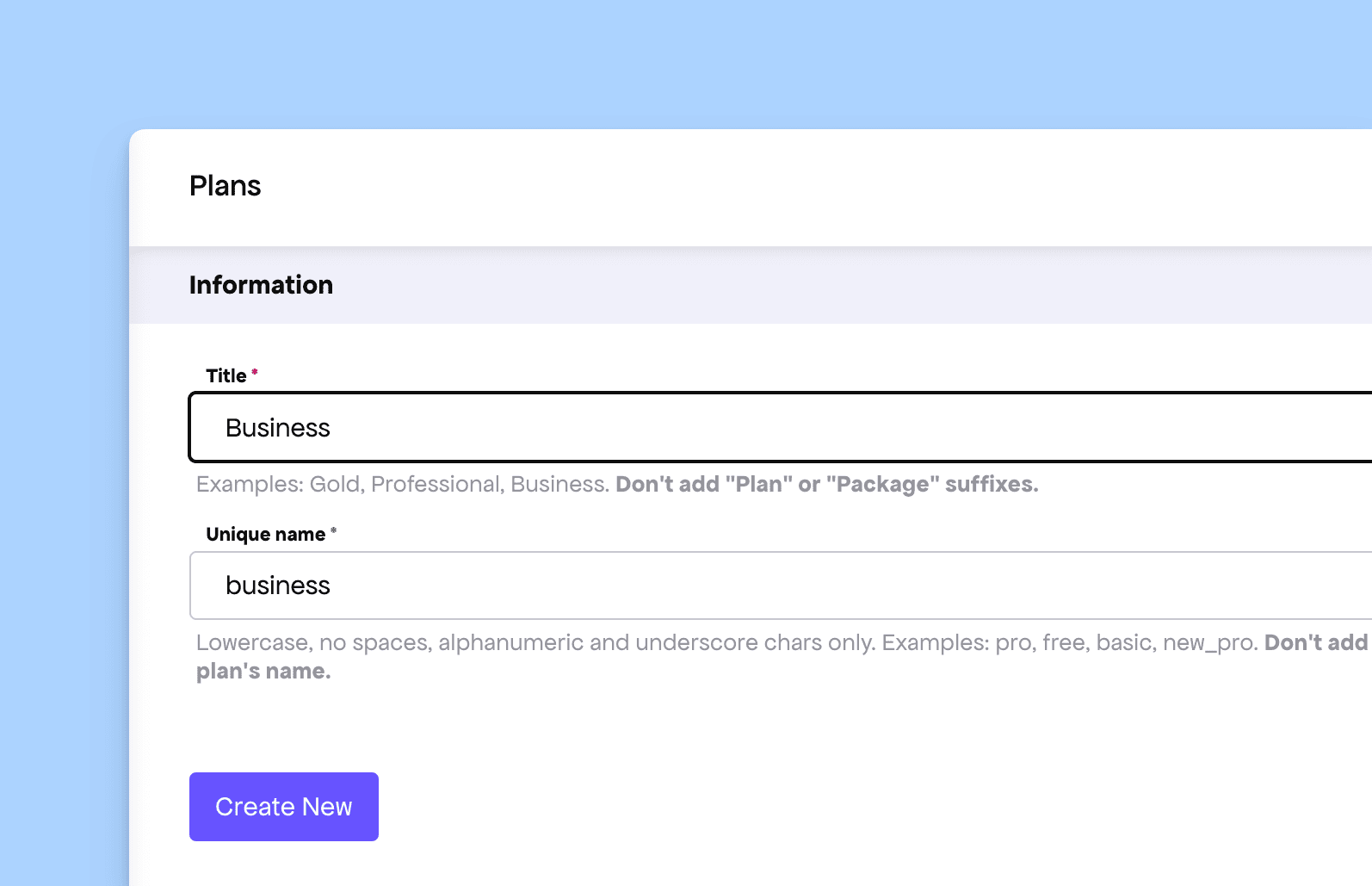Click the Title field label

pos(226,375)
